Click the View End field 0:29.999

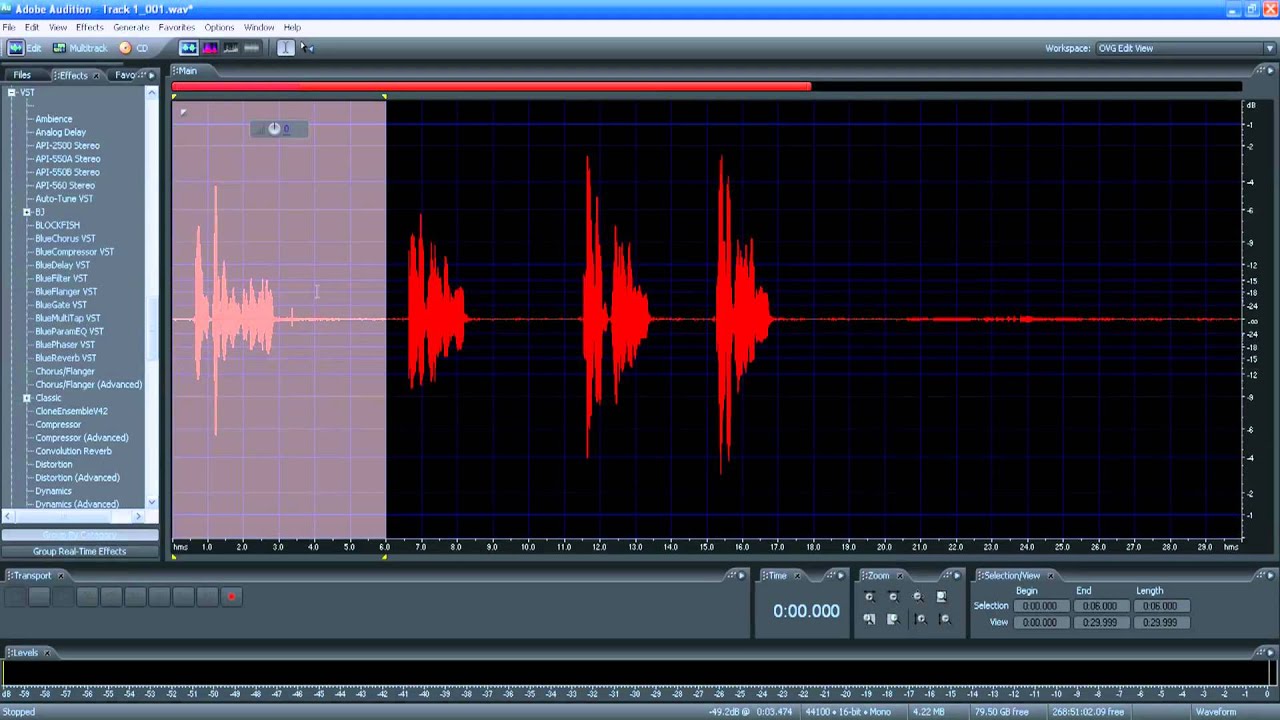(x=1099, y=622)
